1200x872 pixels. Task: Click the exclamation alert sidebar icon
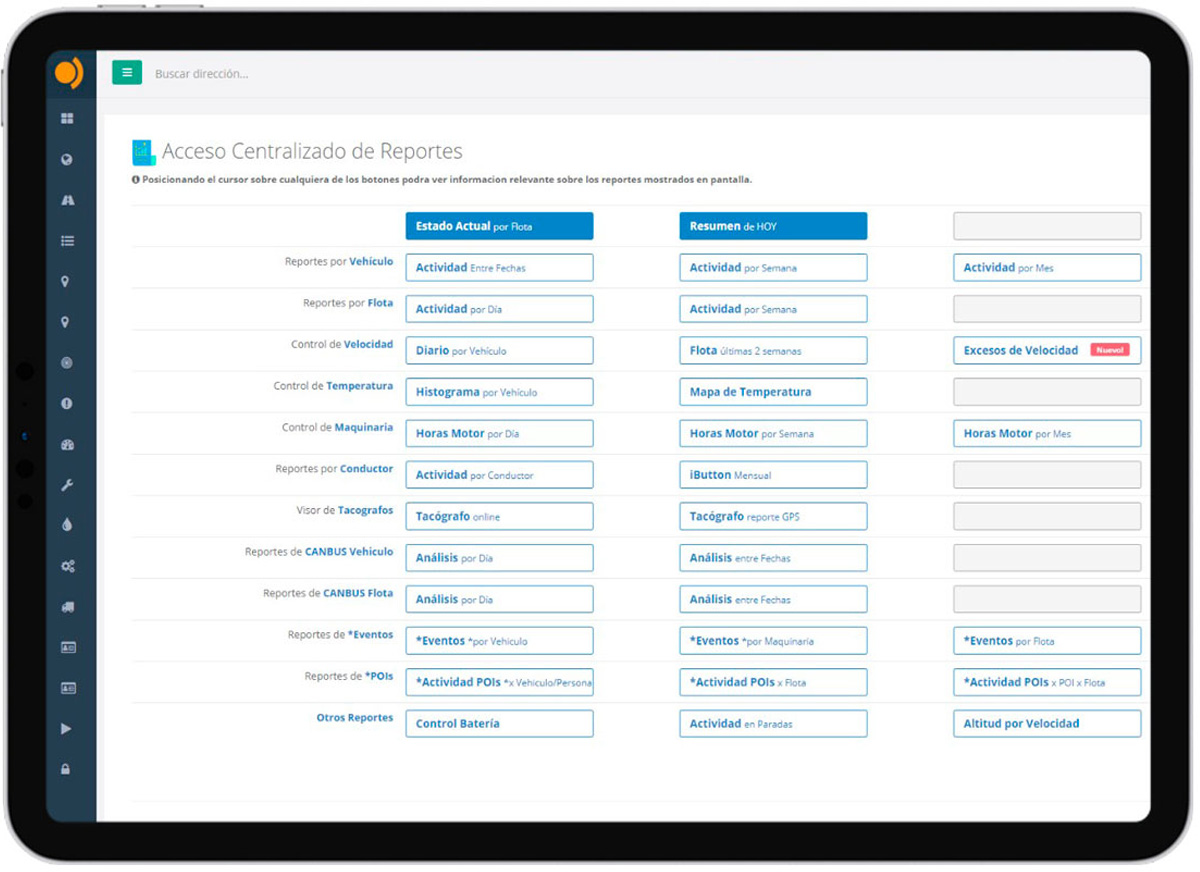point(67,404)
